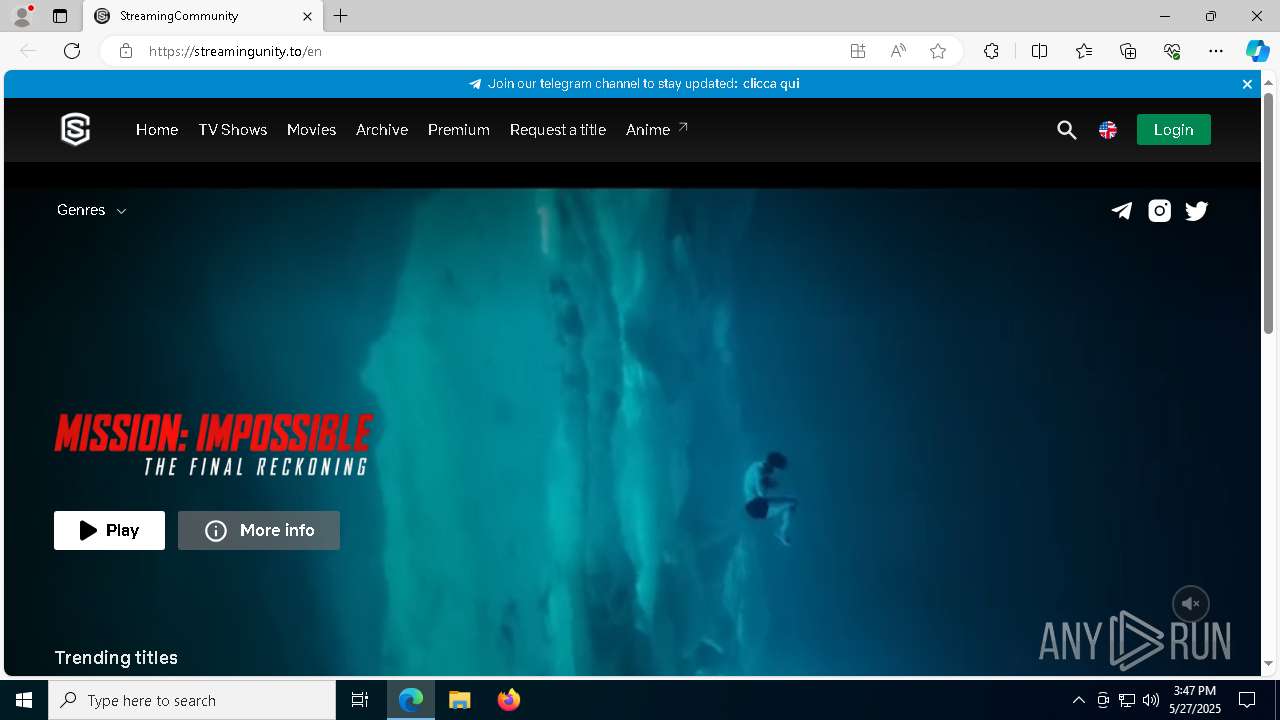The width and height of the screenshot is (1280, 720).
Task: Open the taskbar clock and date
Action: pos(1195,700)
